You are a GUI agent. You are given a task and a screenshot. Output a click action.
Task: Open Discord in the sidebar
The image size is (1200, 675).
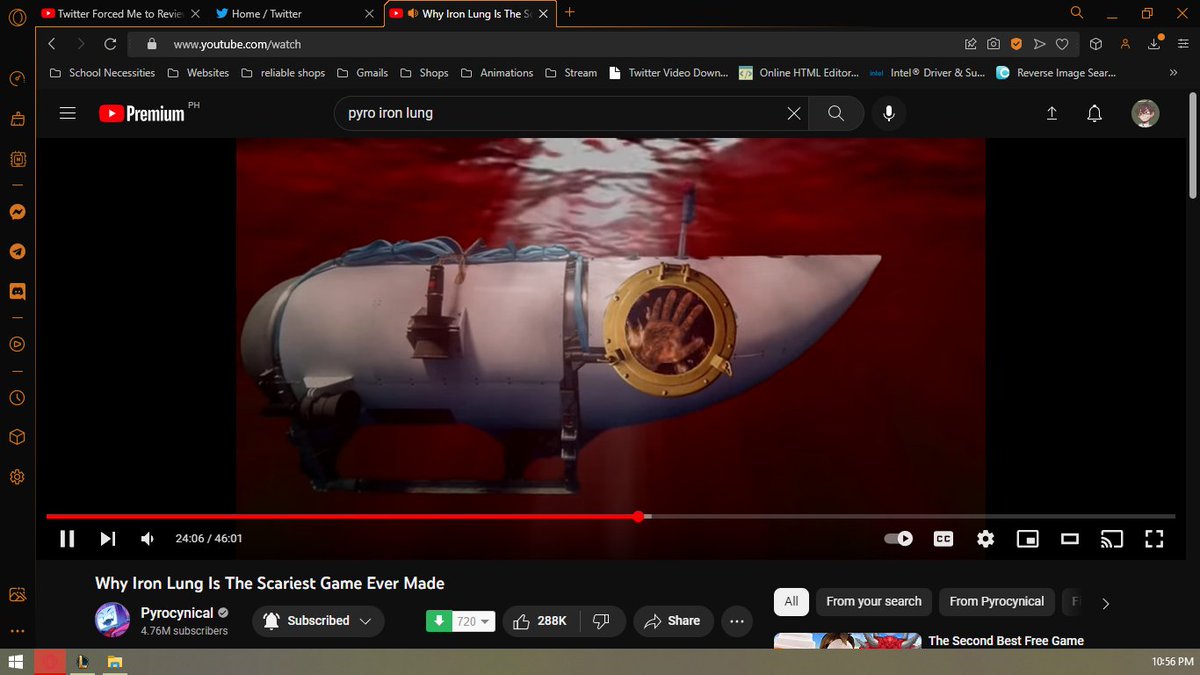click(16, 292)
